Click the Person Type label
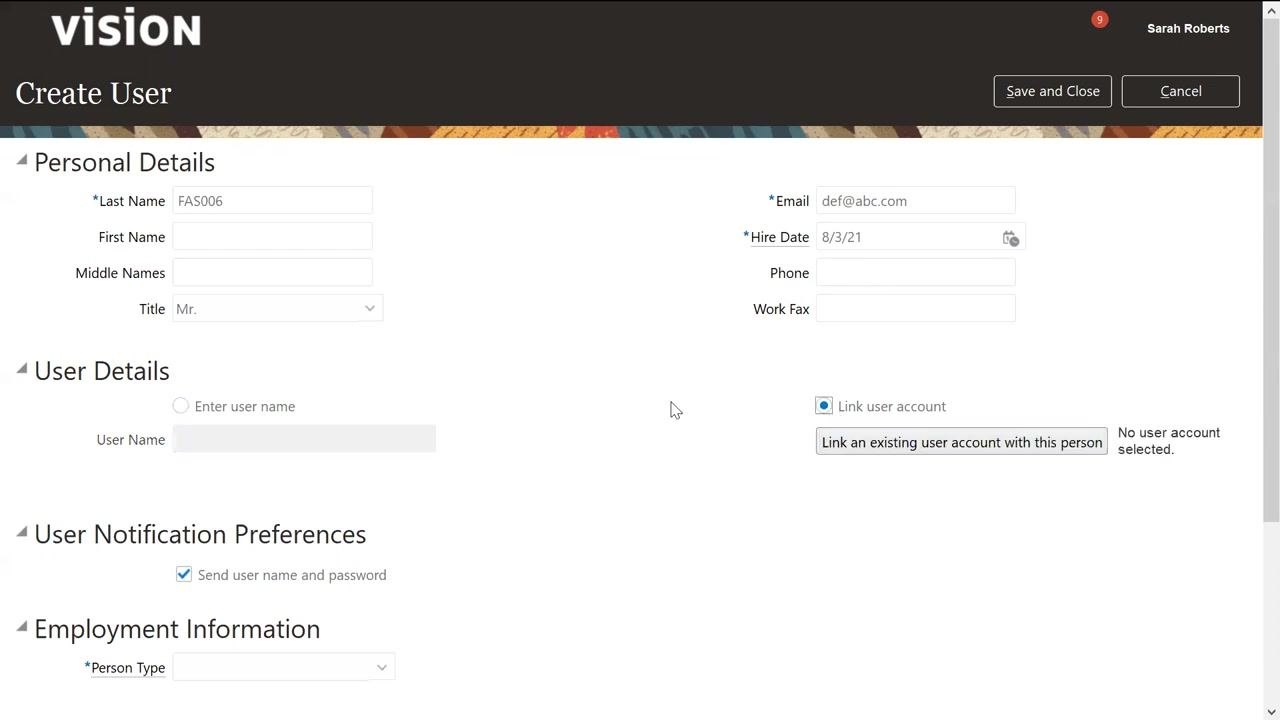Viewport: 1280px width, 720px height. 128,668
